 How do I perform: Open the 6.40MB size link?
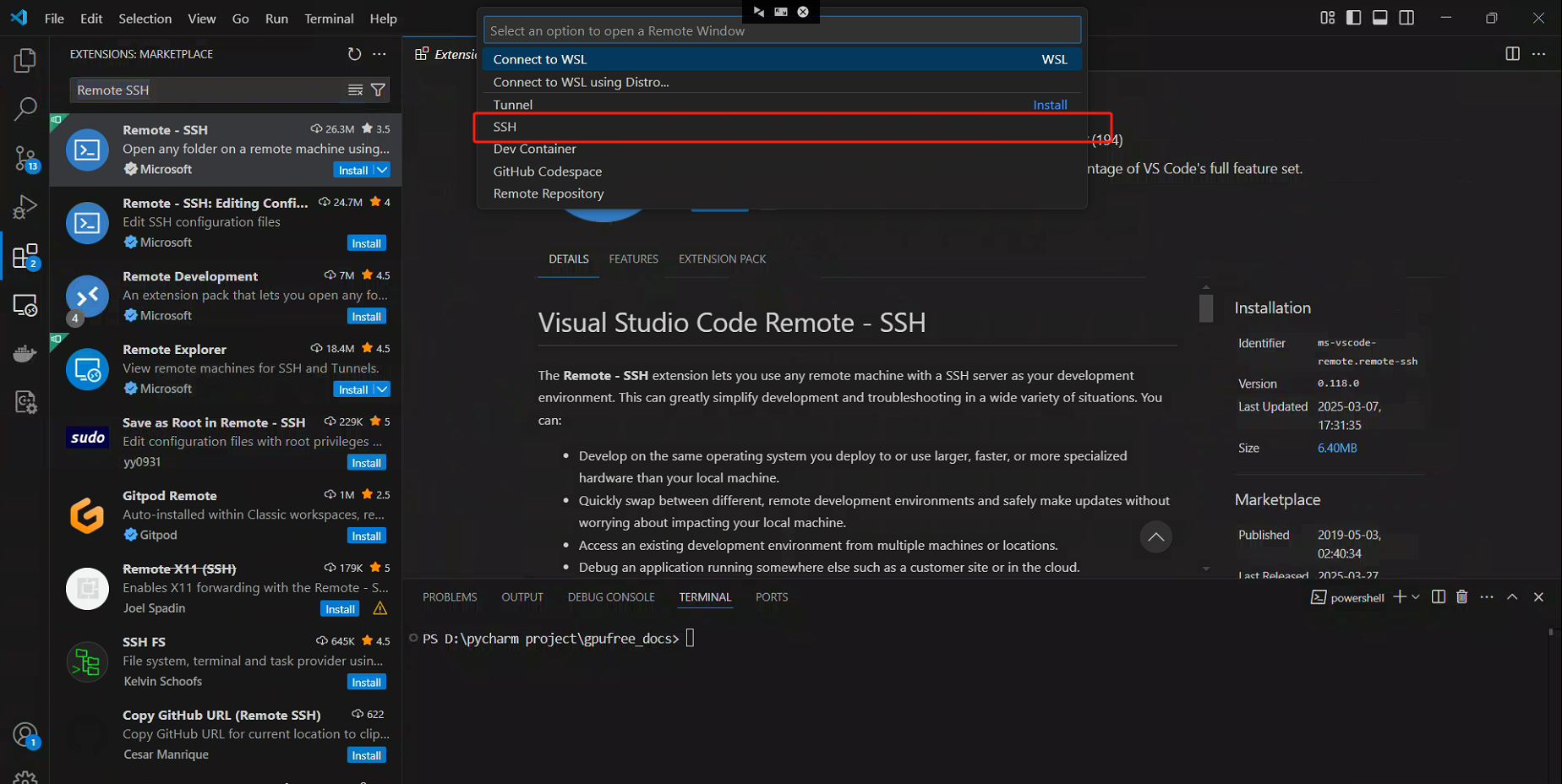tap(1337, 449)
